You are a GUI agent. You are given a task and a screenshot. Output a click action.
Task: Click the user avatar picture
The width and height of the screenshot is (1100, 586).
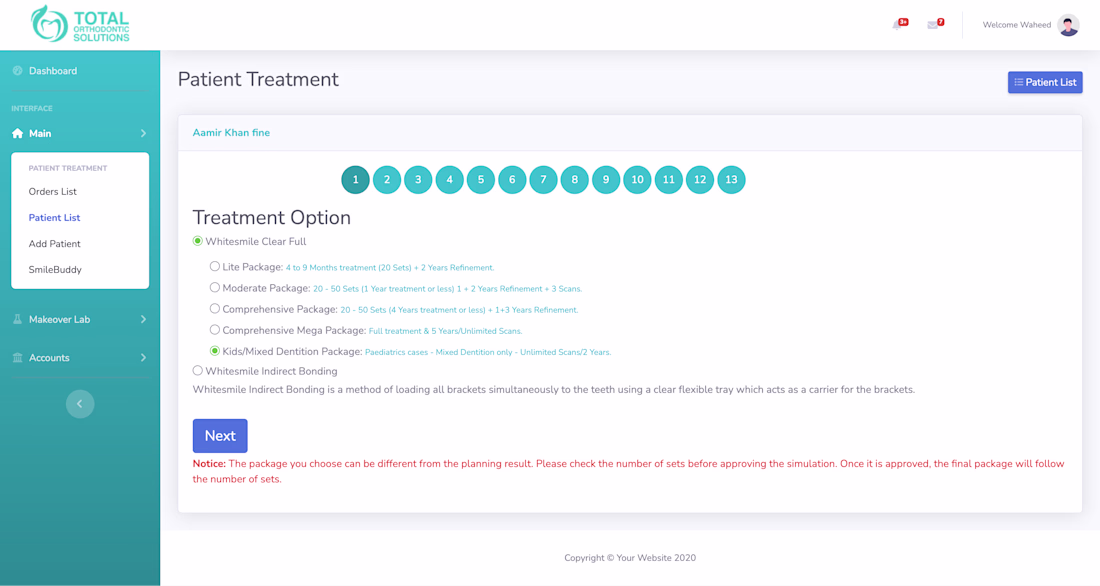[1068, 25]
